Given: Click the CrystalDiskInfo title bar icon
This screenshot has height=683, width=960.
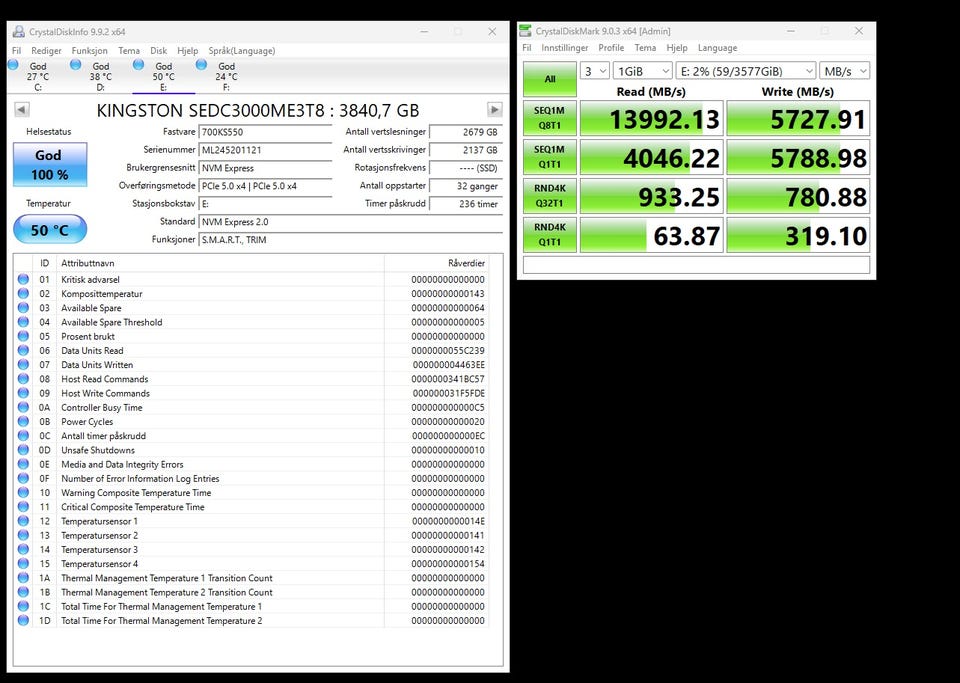Looking at the screenshot, I should point(18,31).
